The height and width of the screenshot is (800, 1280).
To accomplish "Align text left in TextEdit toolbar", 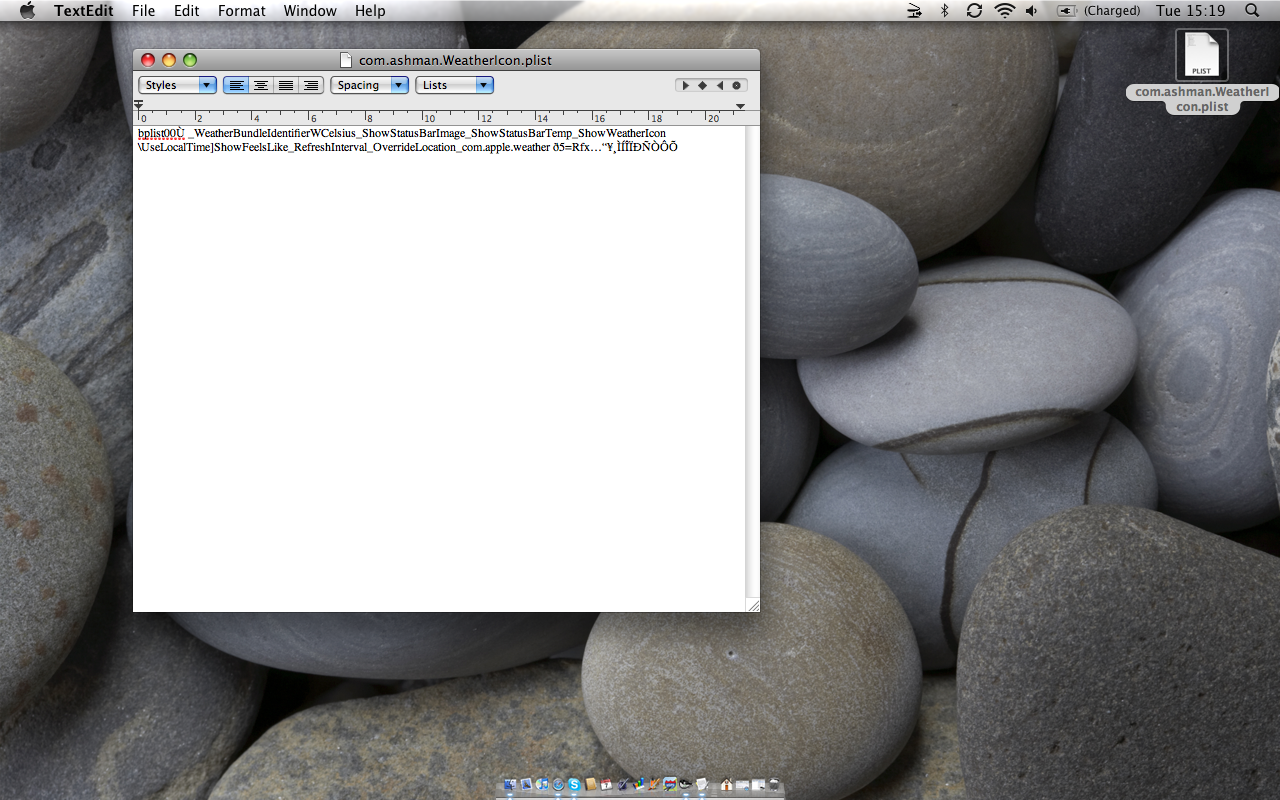I will pyautogui.click(x=236, y=85).
